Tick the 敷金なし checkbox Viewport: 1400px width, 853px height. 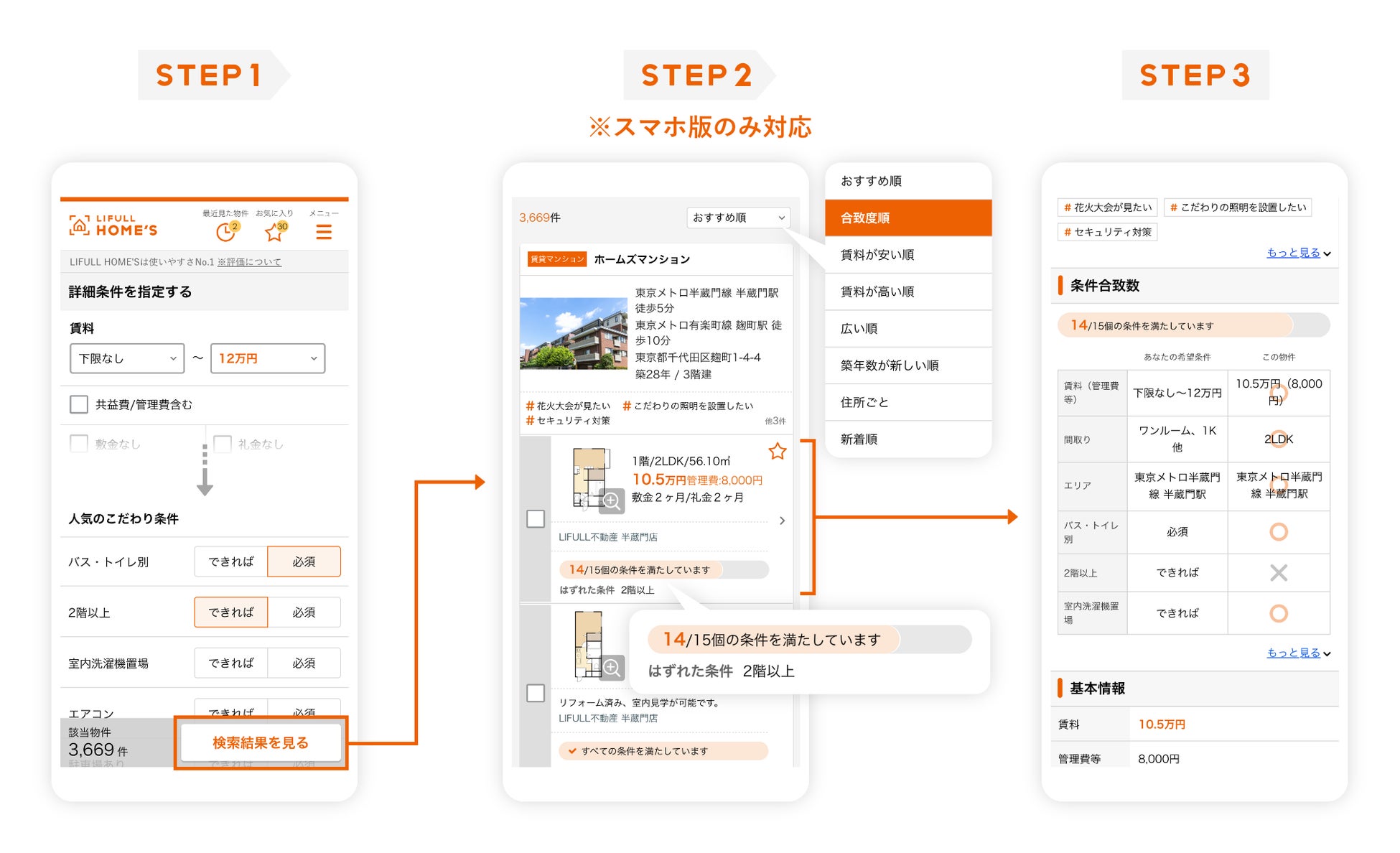[x=79, y=444]
